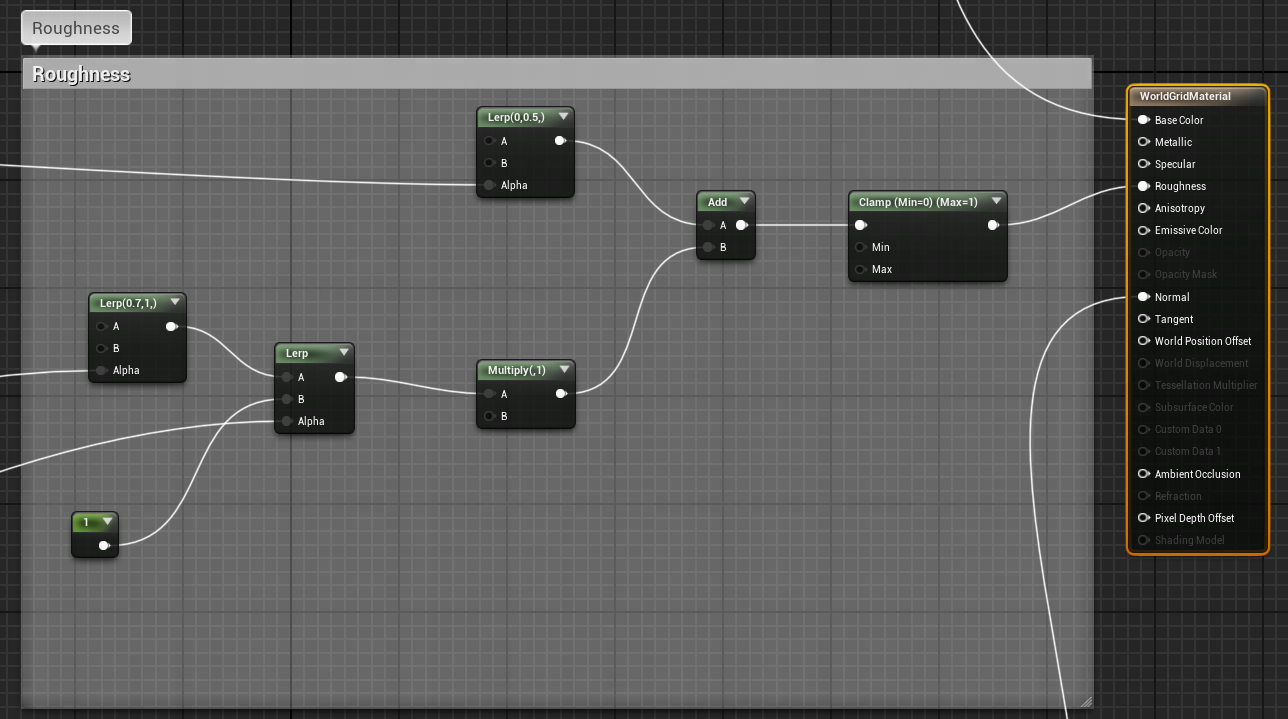Image resolution: width=1288 pixels, height=719 pixels.
Task: Click the Roughness label in the top-left corner
Action: (x=76, y=27)
